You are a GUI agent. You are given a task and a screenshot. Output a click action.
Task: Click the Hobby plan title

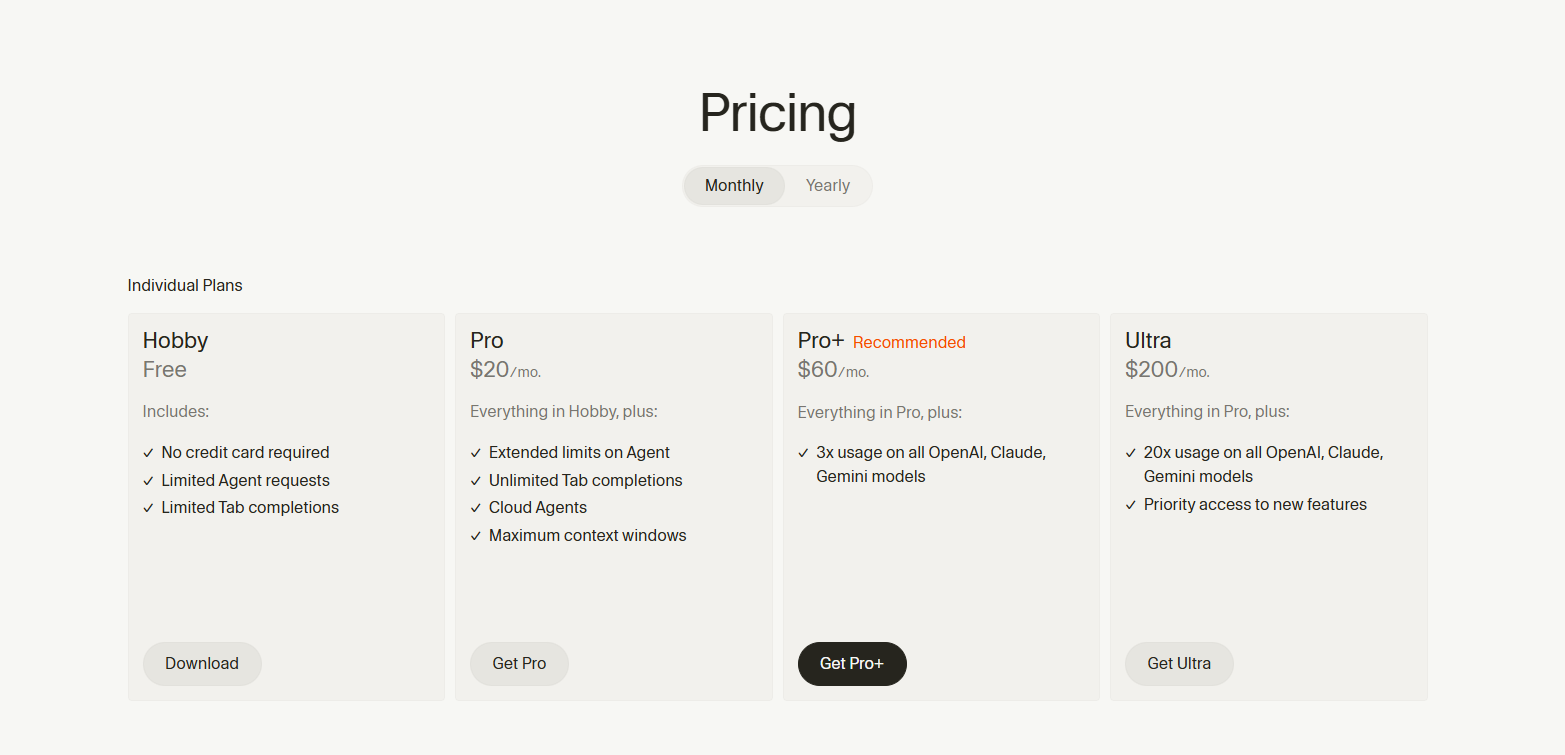(175, 341)
